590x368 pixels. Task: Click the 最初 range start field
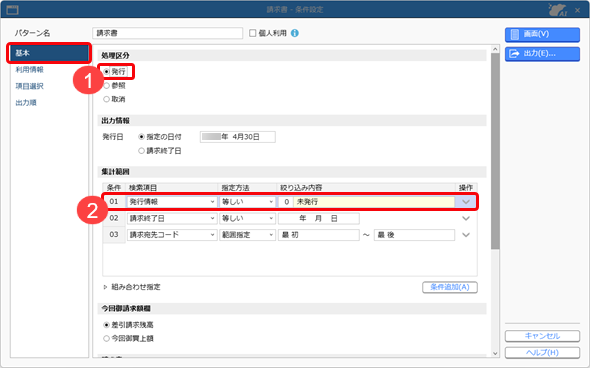coord(319,235)
